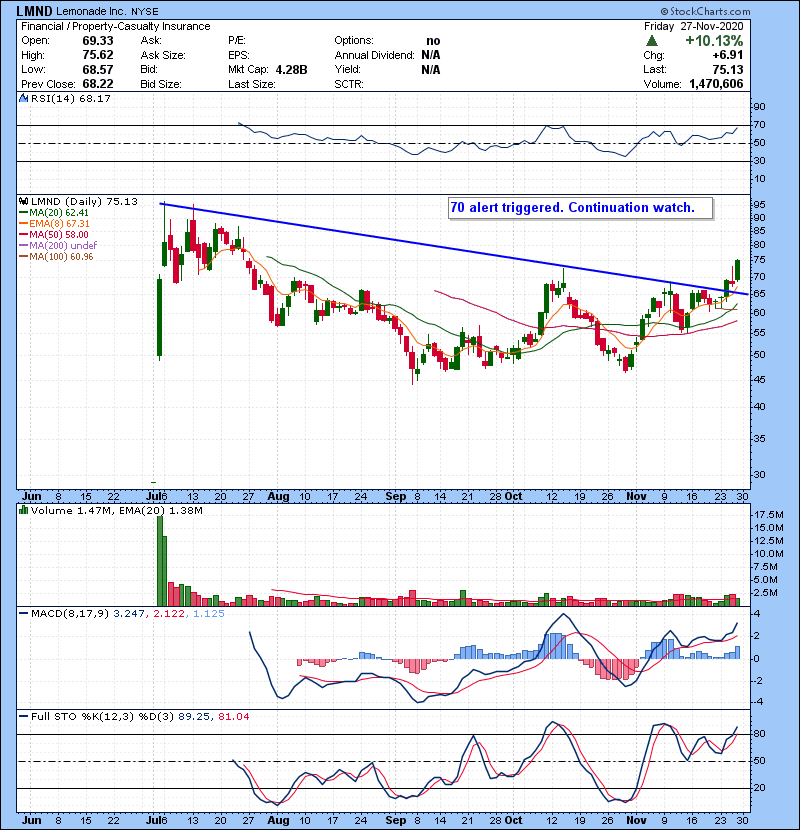The width and height of the screenshot is (800, 830).
Task: Click Financial / Property-Casualty Insurance sector text
Action: click(x=115, y=26)
